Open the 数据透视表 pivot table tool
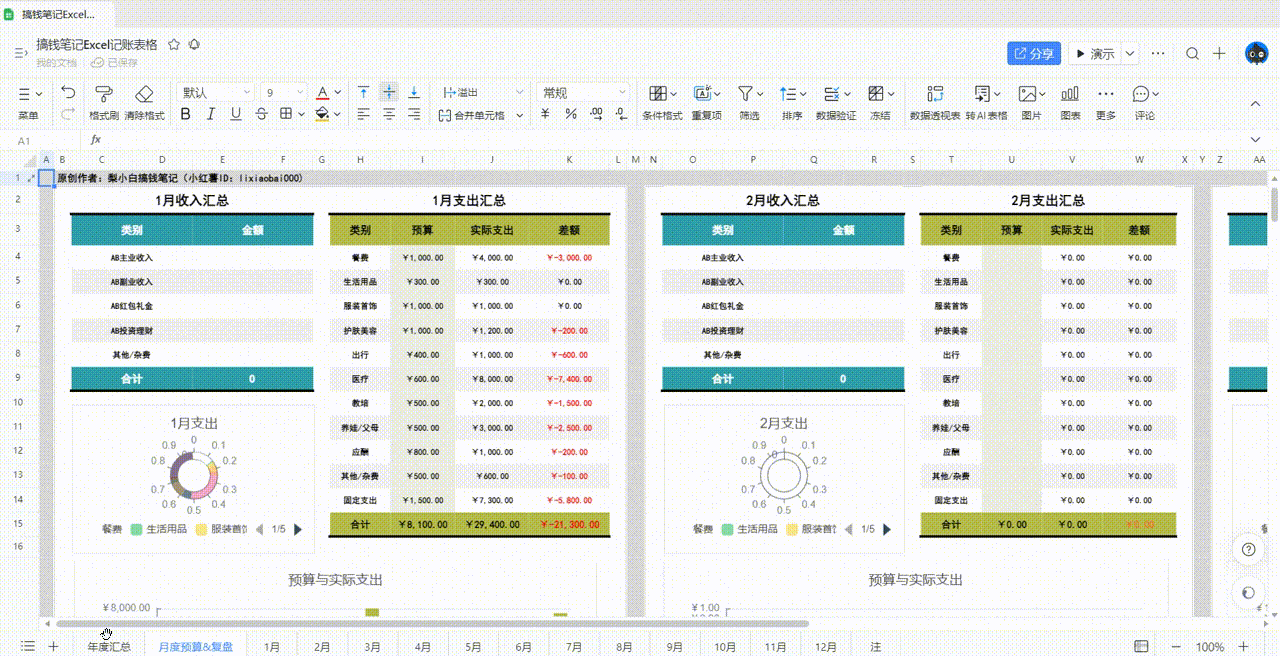 pos(935,93)
